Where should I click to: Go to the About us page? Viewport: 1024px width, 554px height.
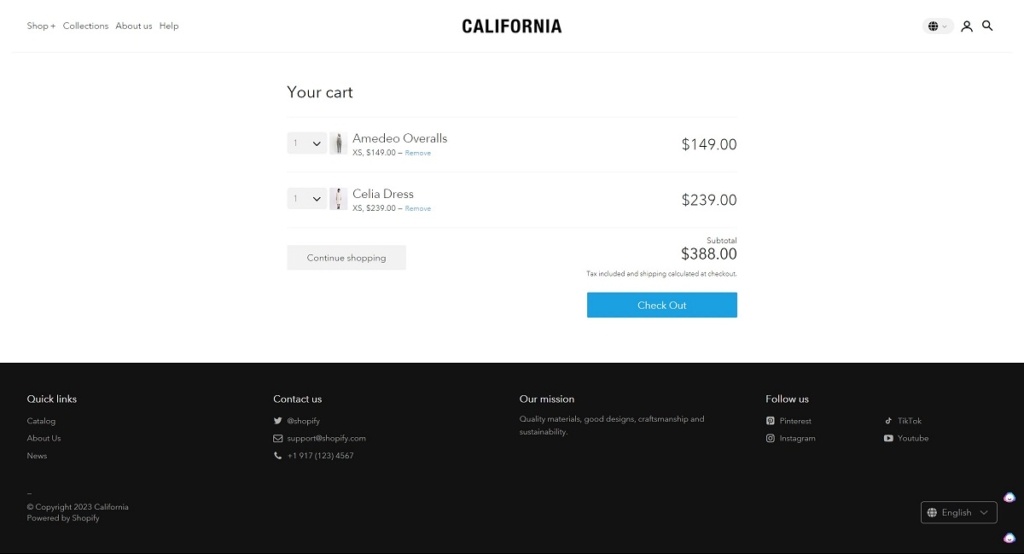click(x=133, y=26)
